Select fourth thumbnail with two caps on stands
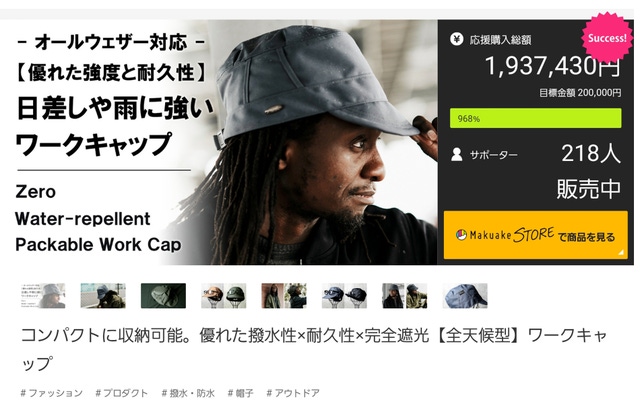This screenshot has height=414, width=640. point(224,296)
